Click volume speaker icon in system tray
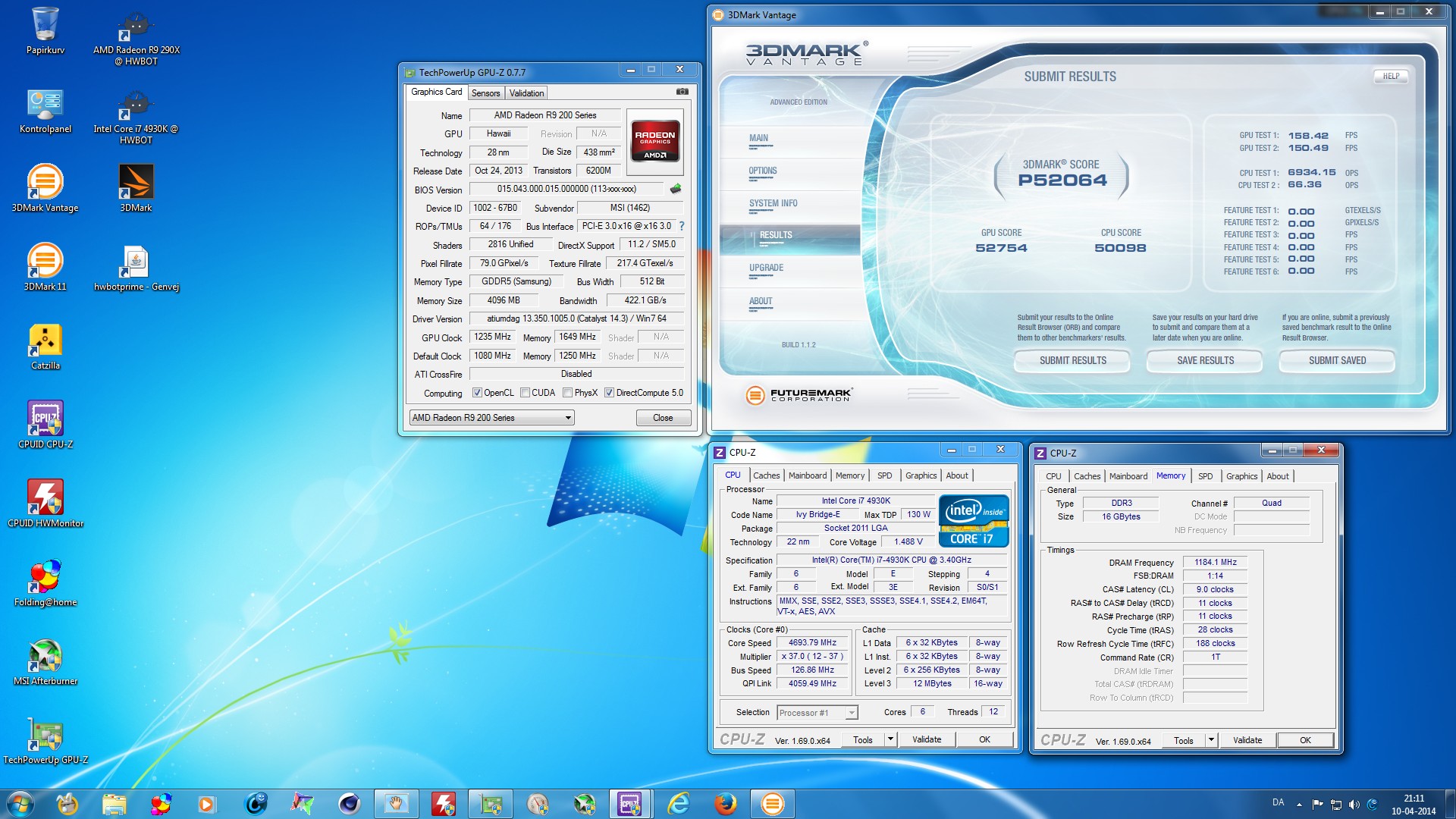Image resolution: width=1456 pixels, height=819 pixels. (1354, 804)
